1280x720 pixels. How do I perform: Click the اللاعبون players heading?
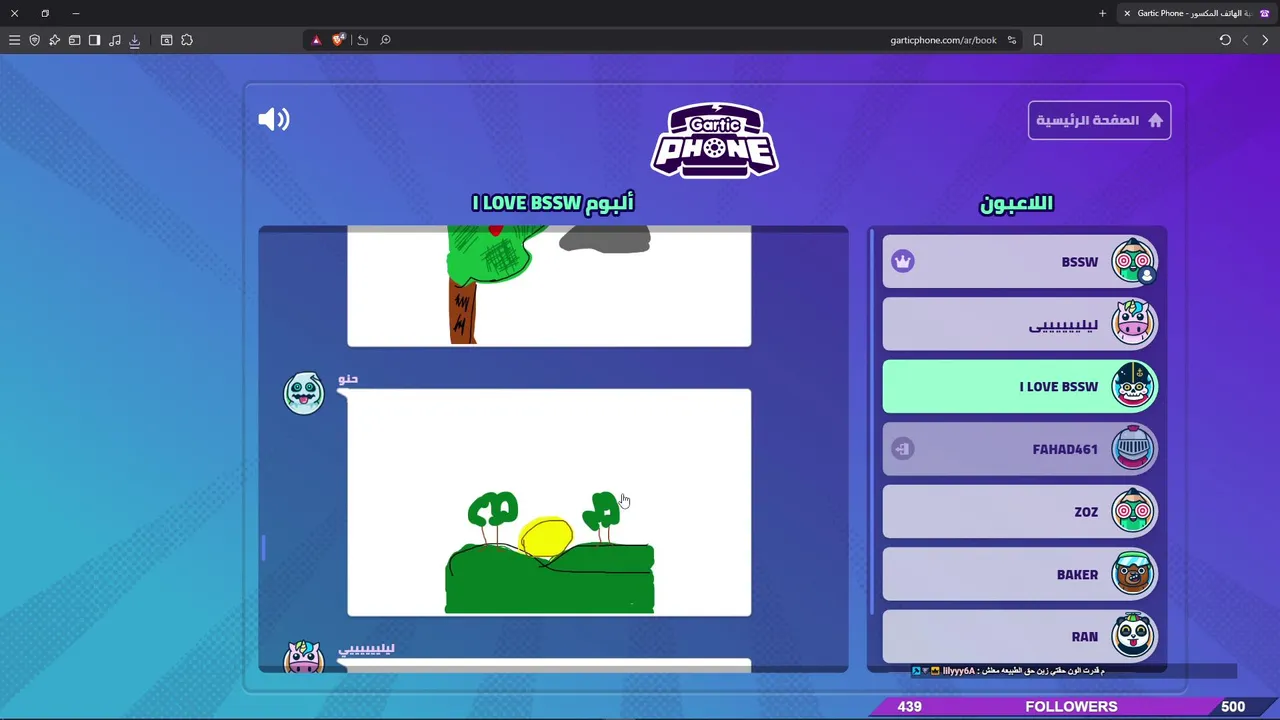pos(1016,203)
